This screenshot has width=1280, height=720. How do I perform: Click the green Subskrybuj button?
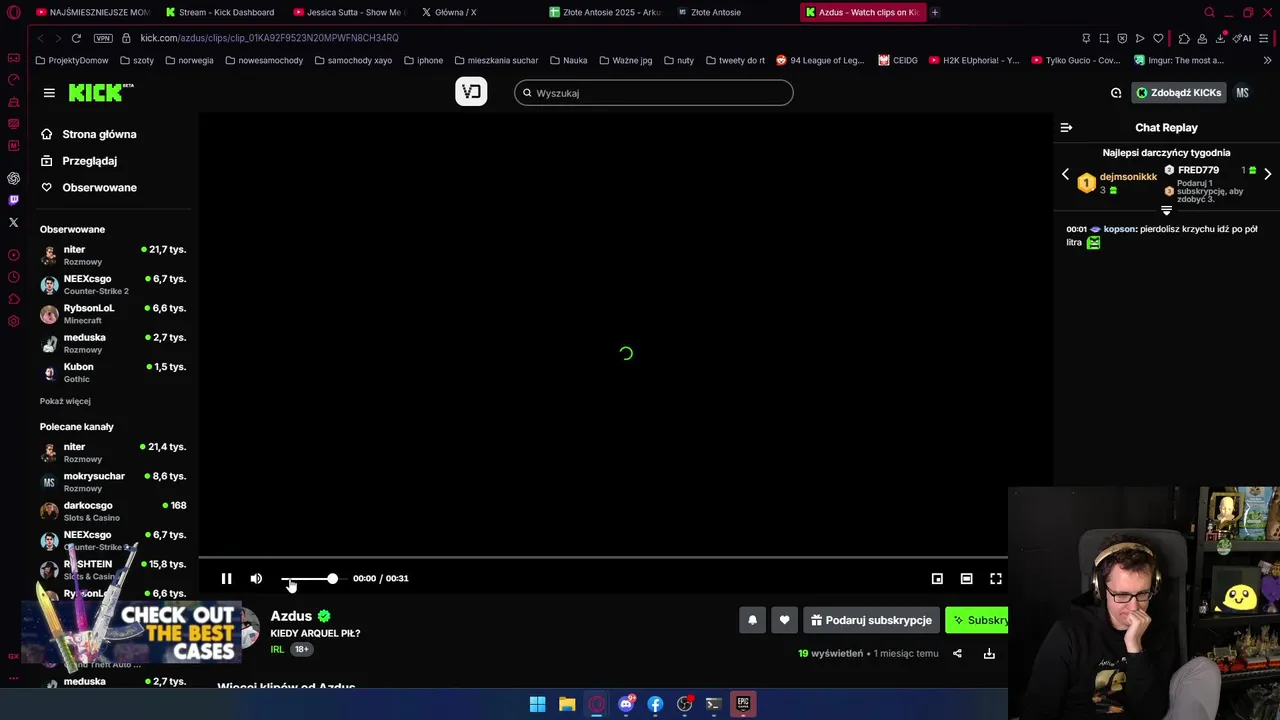click(977, 620)
